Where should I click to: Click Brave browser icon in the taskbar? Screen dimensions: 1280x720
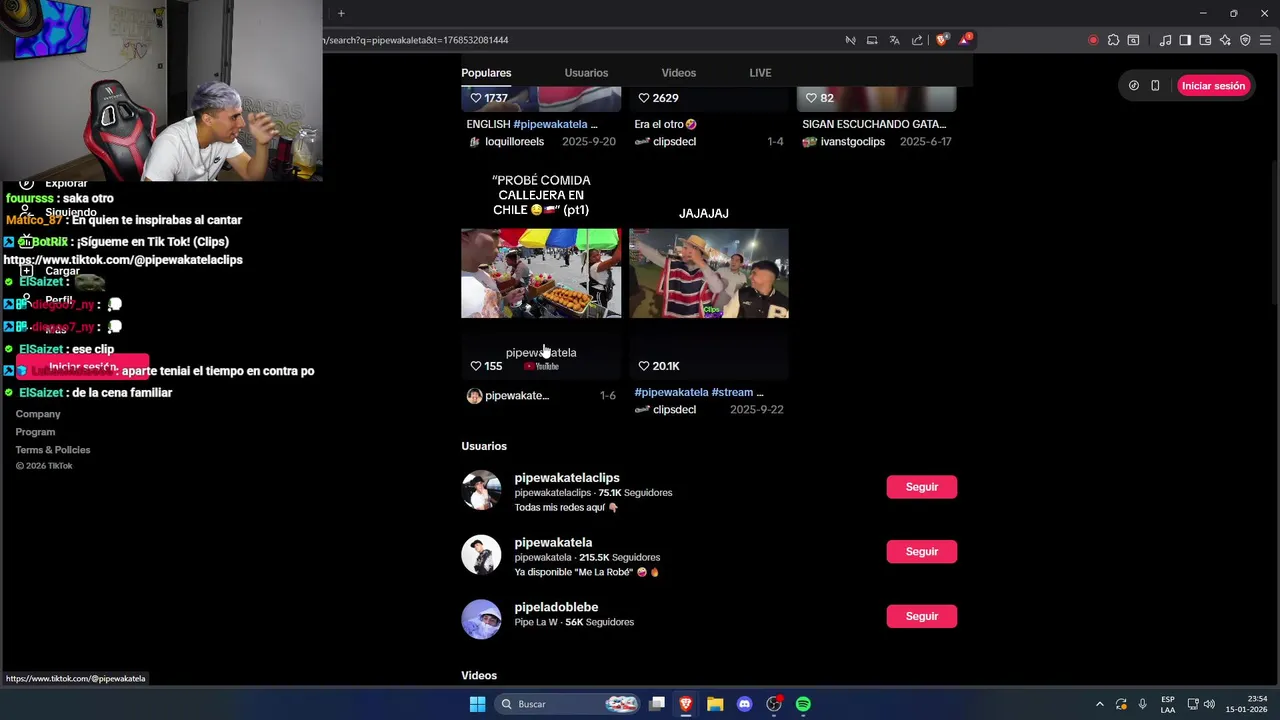[686, 704]
